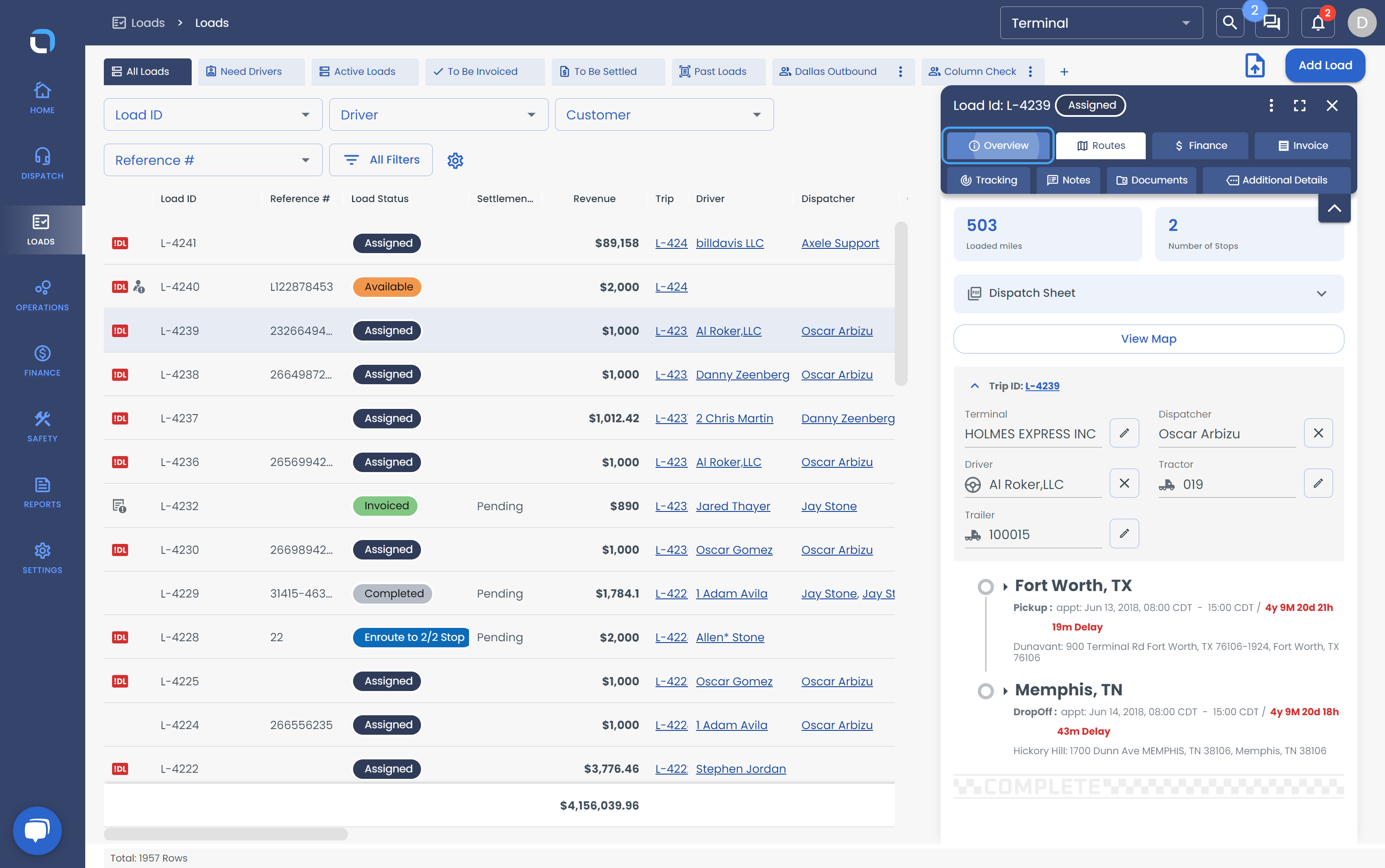Image resolution: width=1385 pixels, height=868 pixels.
Task: Open the Home sidebar icon
Action: pos(42,98)
